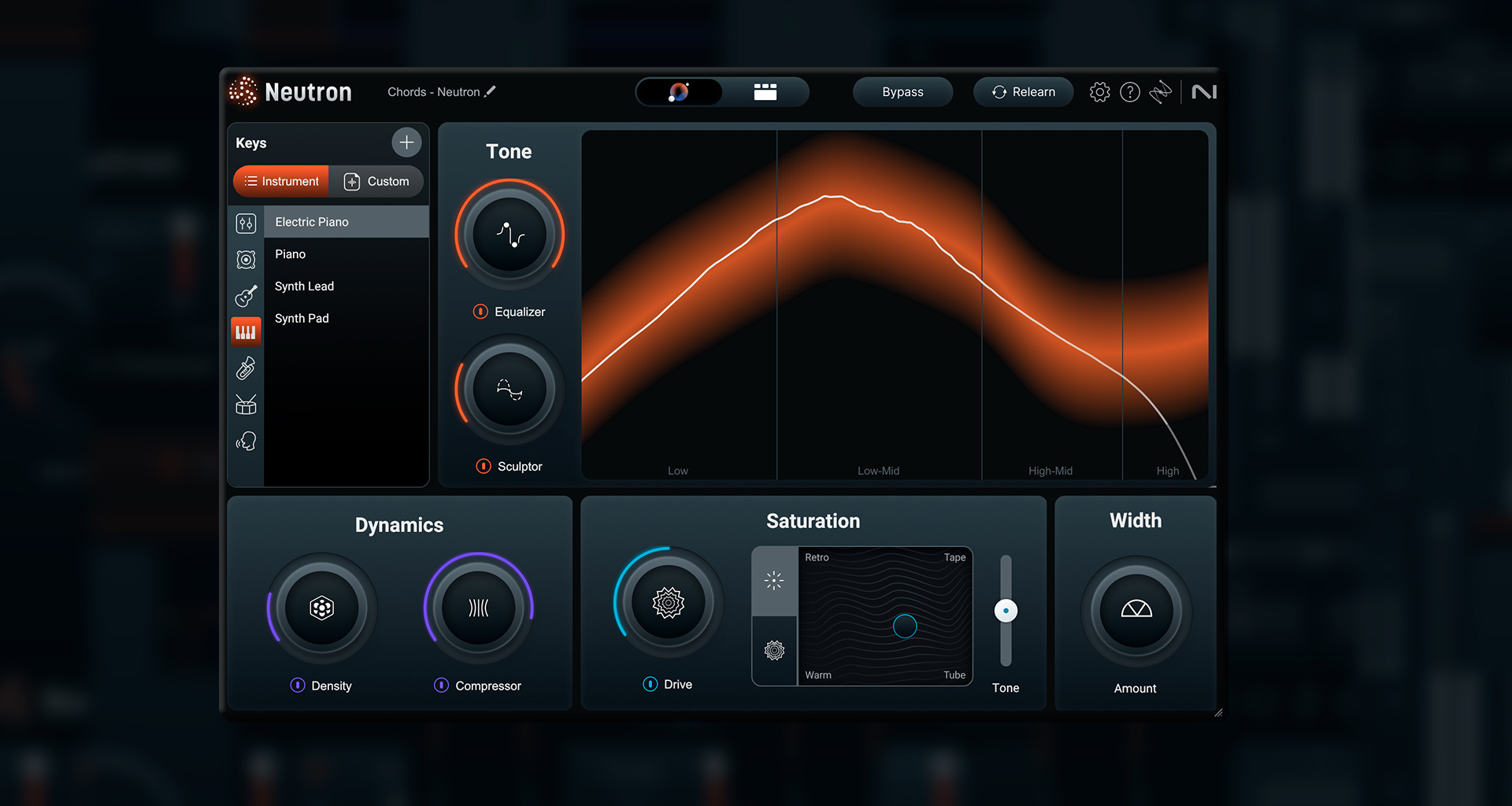Select the speaker/bass category icon

(246, 260)
